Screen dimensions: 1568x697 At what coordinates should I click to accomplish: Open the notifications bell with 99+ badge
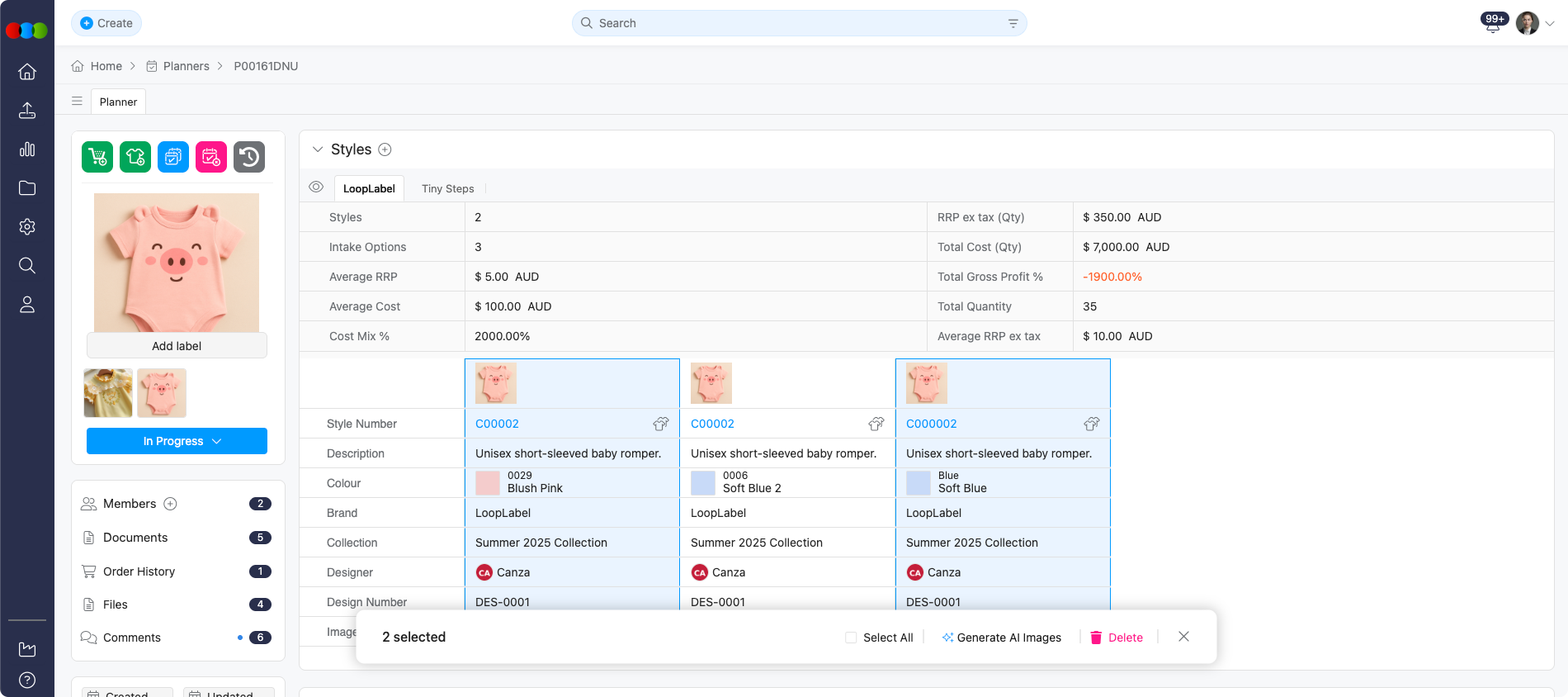pyautogui.click(x=1493, y=24)
